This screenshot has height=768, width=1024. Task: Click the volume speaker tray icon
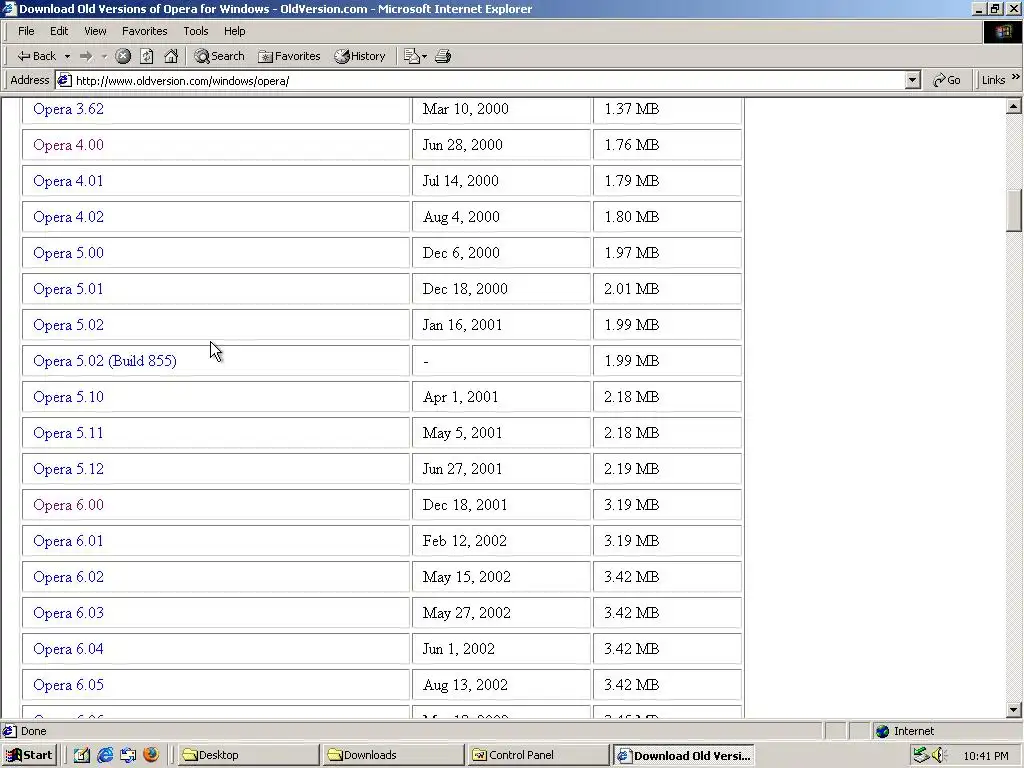939,755
